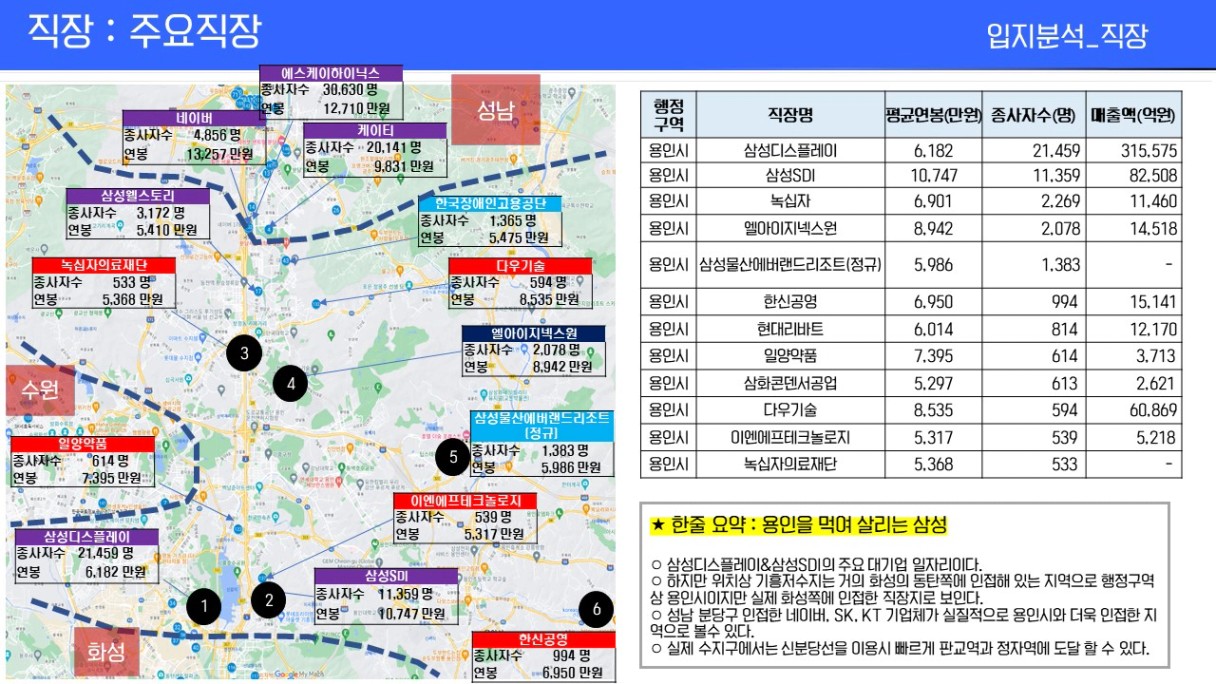Image resolution: width=1216 pixels, height=684 pixels.
Task: Select the 화성 city label on the map
Action: pyautogui.click(x=107, y=653)
